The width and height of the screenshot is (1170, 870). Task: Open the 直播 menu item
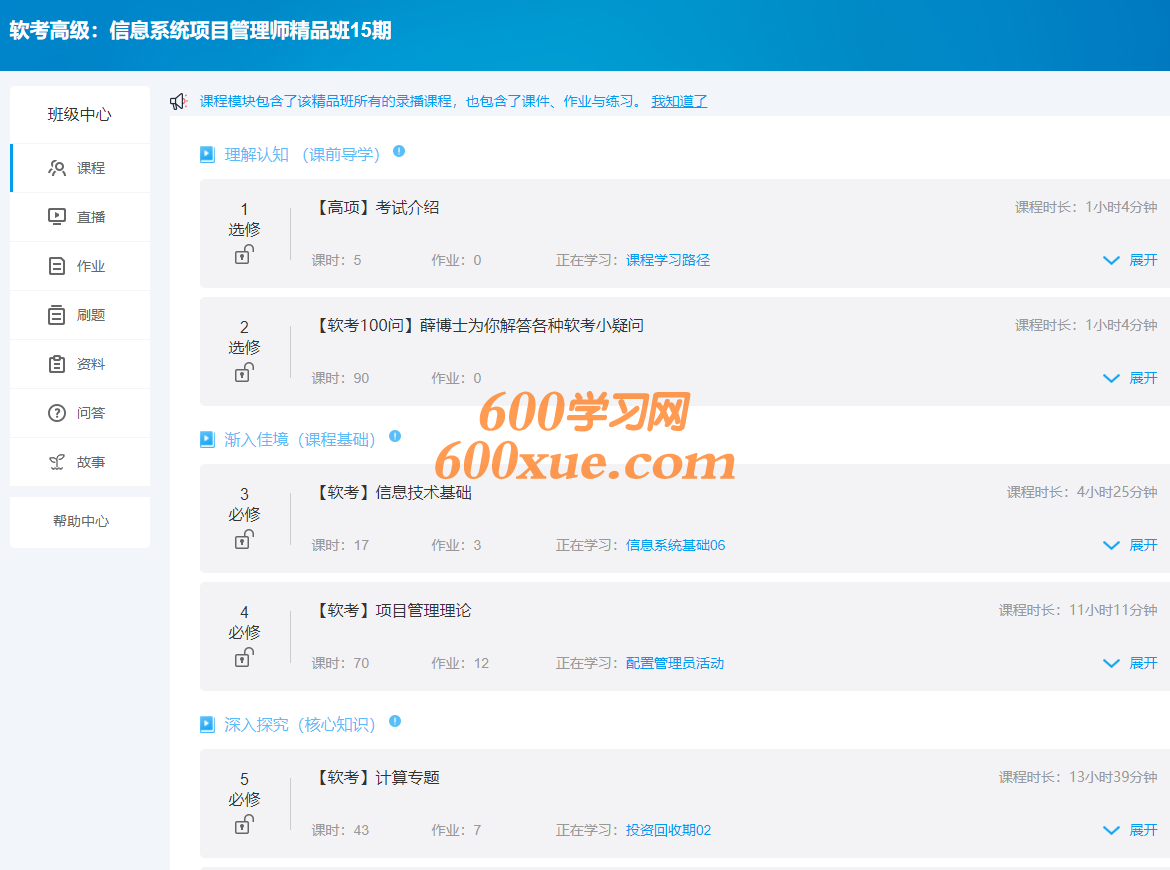point(80,217)
